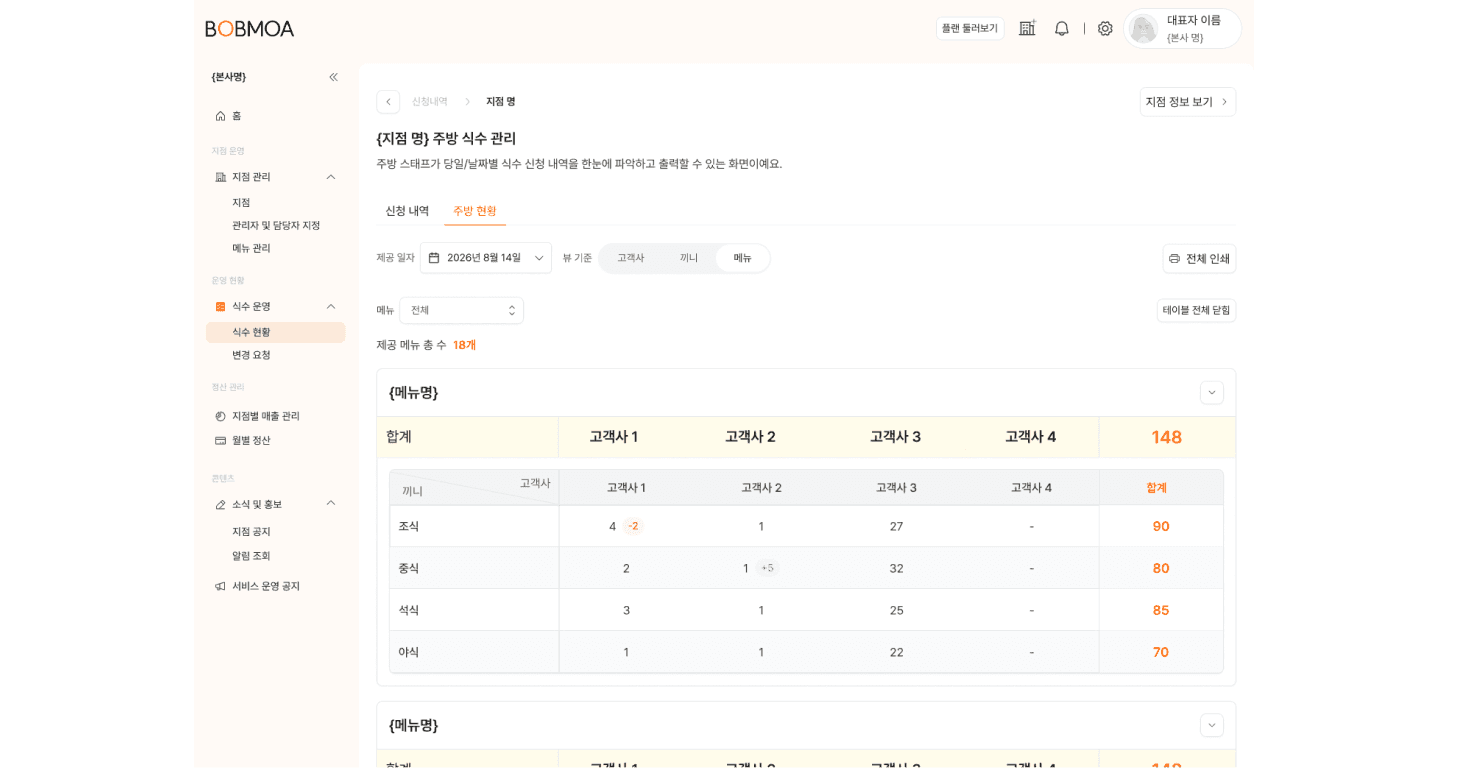Open 지점 under 지점 관리
This screenshot has height=768, width=1472.
click(241, 202)
